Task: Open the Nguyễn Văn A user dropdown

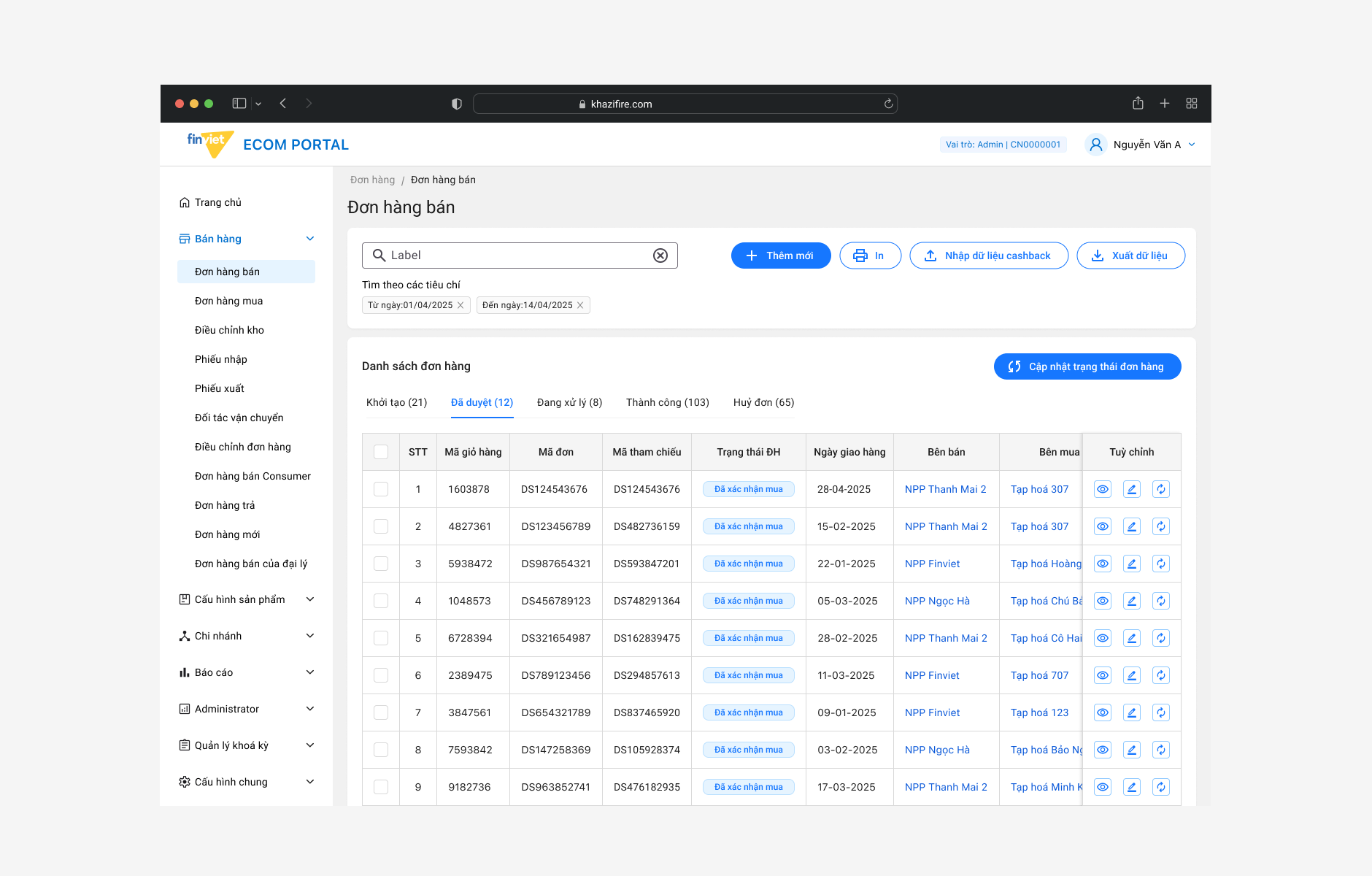Action: [1140, 145]
